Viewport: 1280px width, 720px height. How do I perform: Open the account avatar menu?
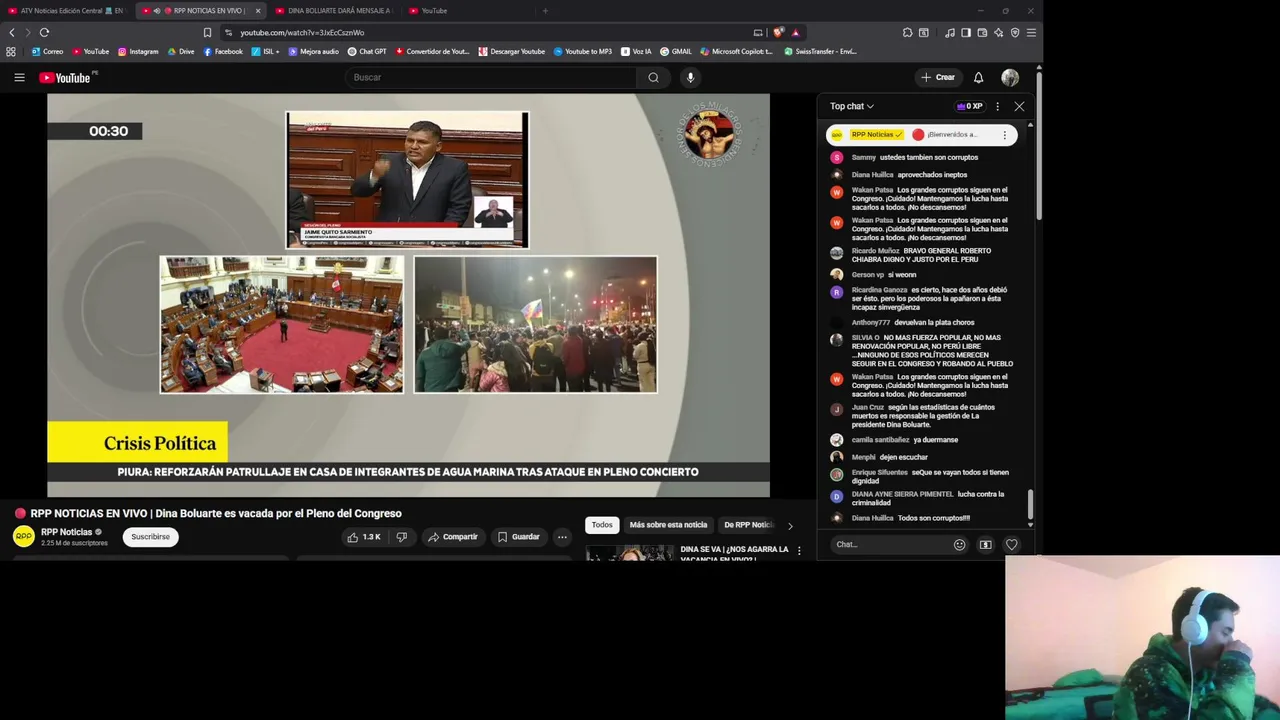[1010, 77]
